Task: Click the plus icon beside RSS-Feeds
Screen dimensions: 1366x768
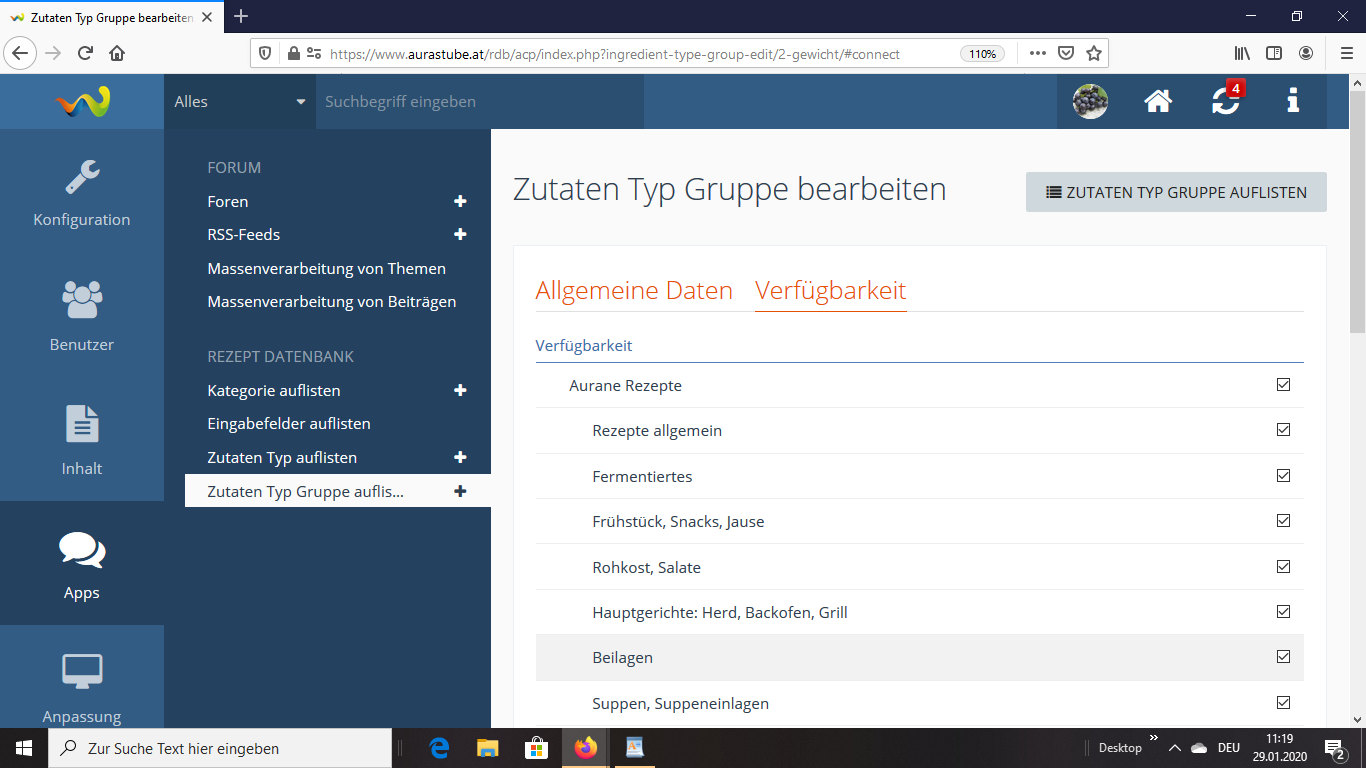Action: point(460,235)
